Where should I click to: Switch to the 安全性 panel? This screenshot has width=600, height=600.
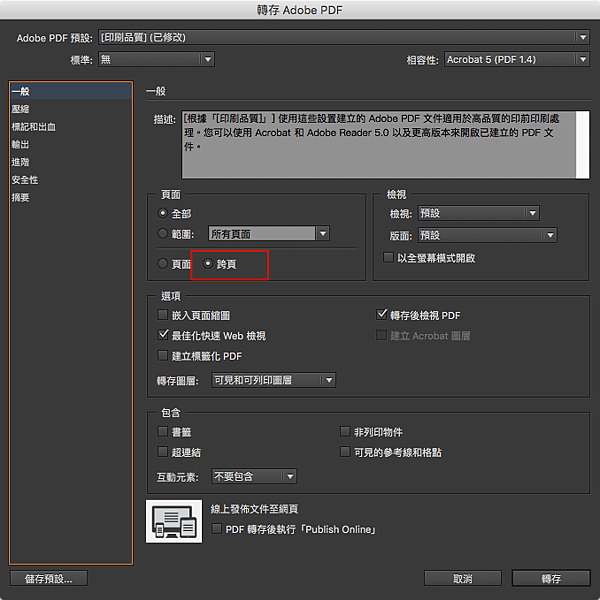click(71, 179)
